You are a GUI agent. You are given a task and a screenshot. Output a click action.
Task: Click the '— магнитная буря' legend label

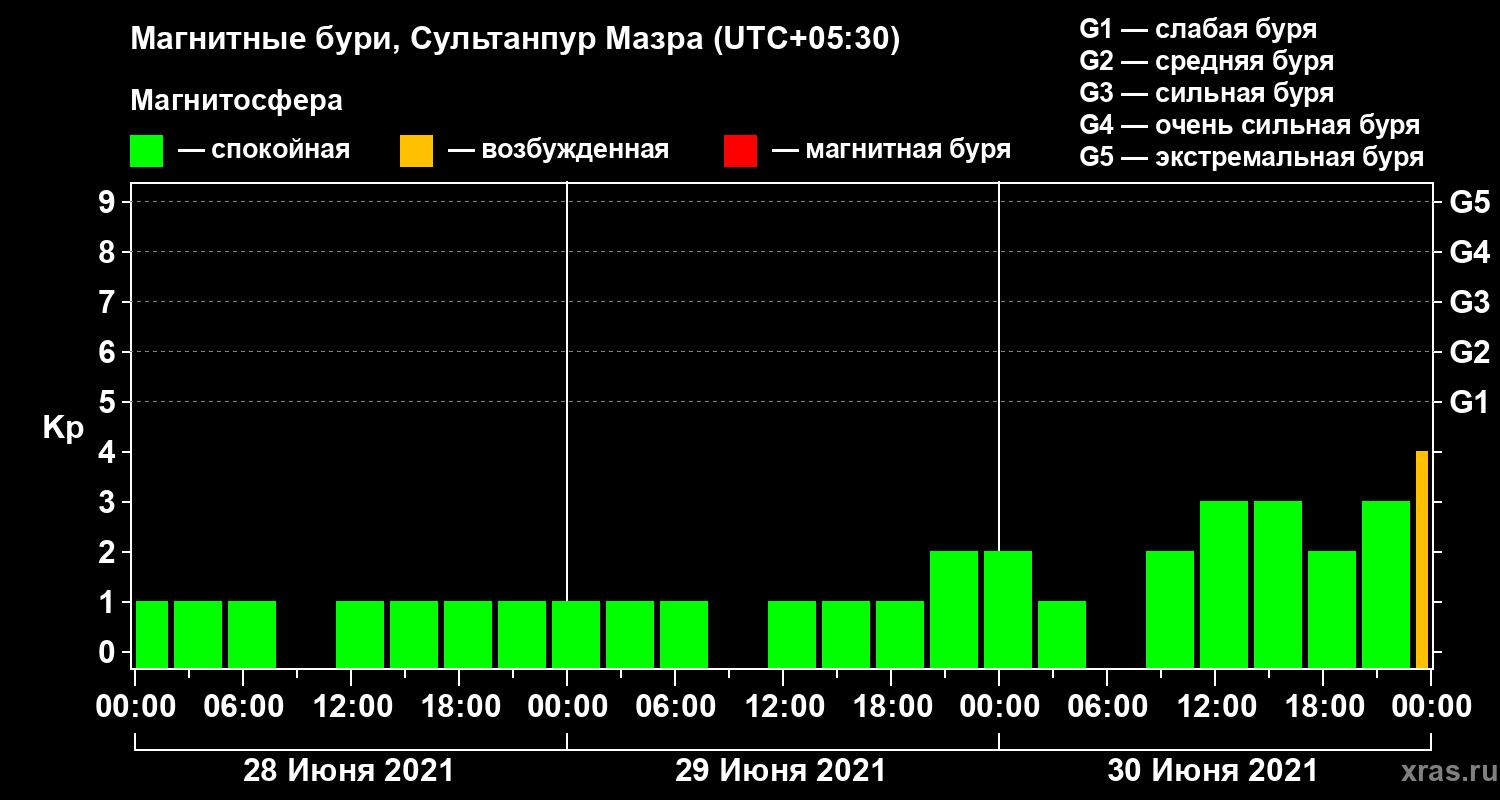click(891, 151)
